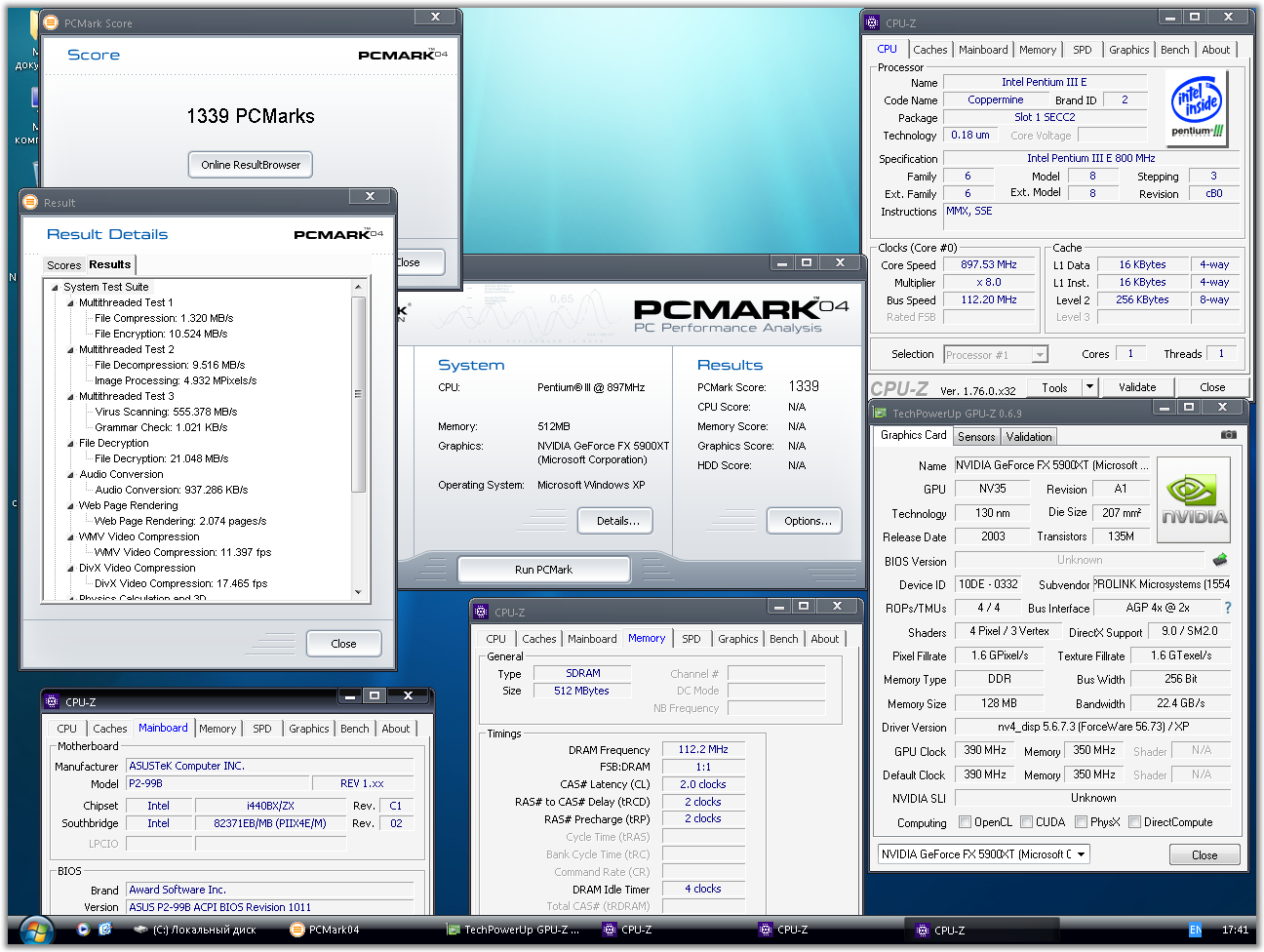Click Close button in GPU-Z window
Viewport: 1264px width, 952px height.
[1205, 855]
